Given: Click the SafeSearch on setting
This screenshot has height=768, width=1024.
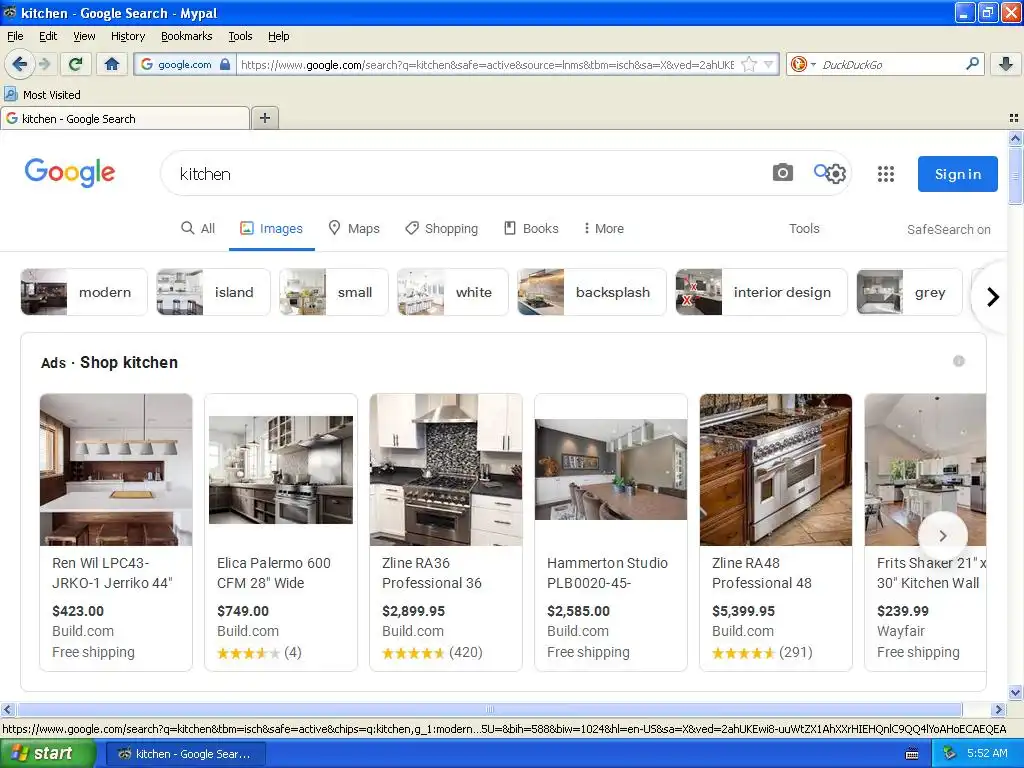Looking at the screenshot, I should pos(948,229).
